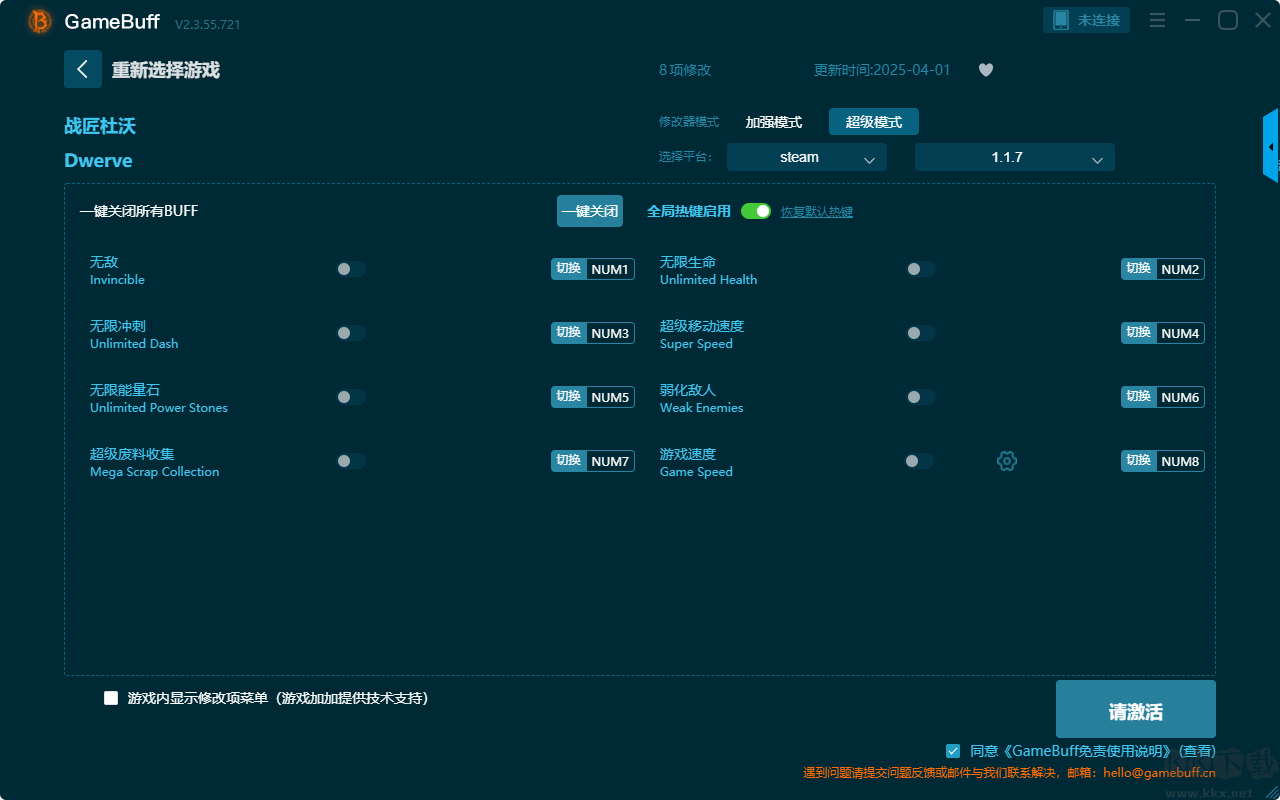
Task: Disable the global hotkey switch
Action: tap(756, 211)
